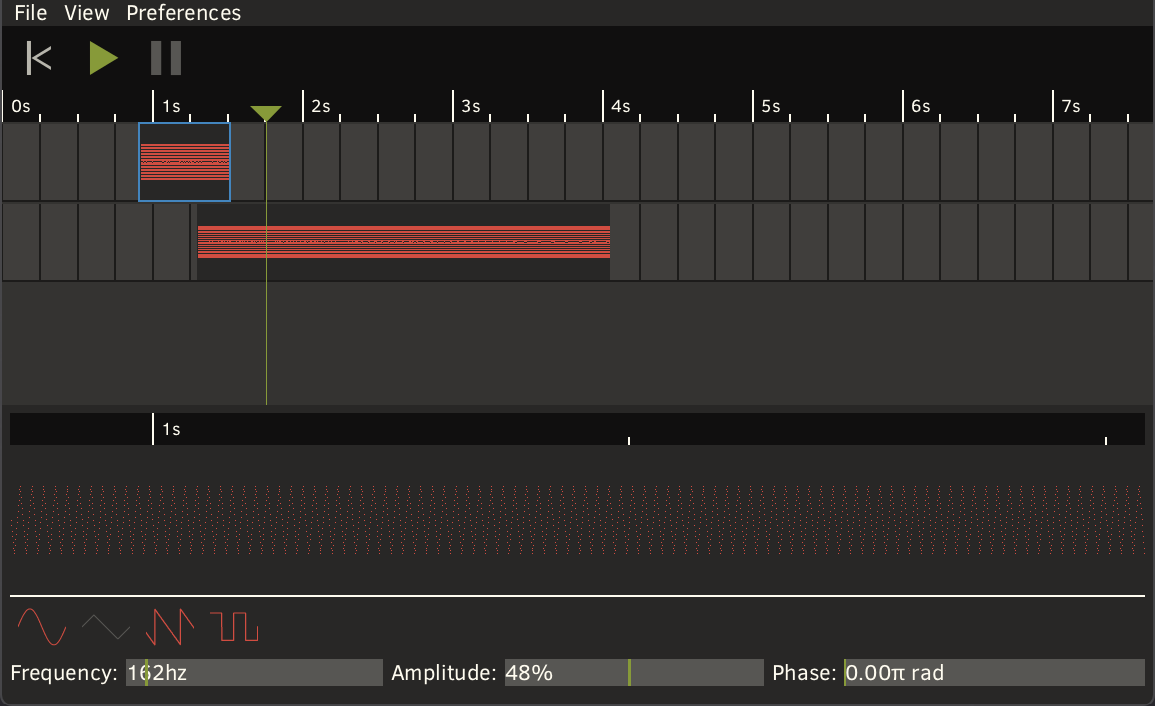Click the Phase slider showing 0.00π rad
The height and width of the screenshot is (706, 1155).
[x=994, y=673]
